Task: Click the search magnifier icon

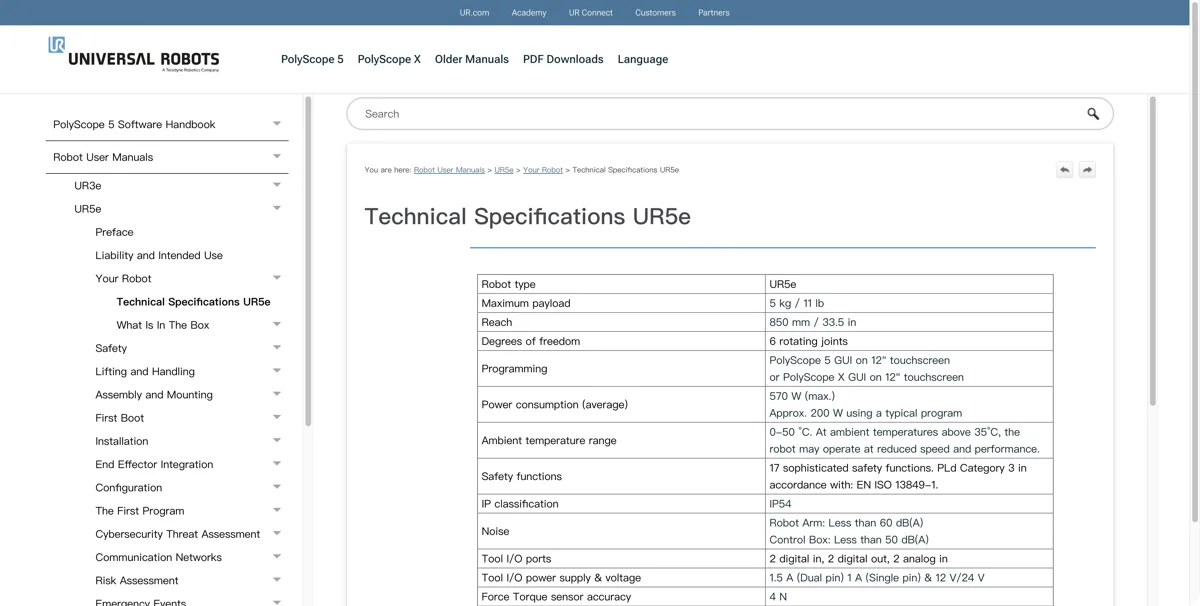Action: coord(1093,114)
